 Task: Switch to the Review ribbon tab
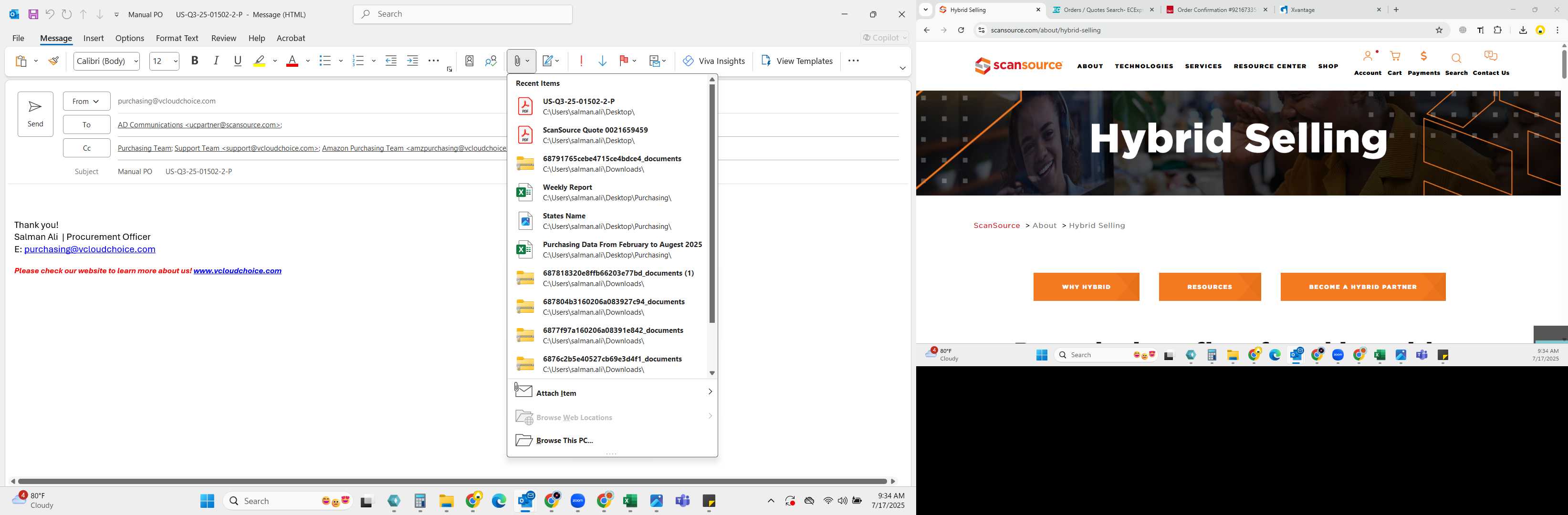[223, 38]
